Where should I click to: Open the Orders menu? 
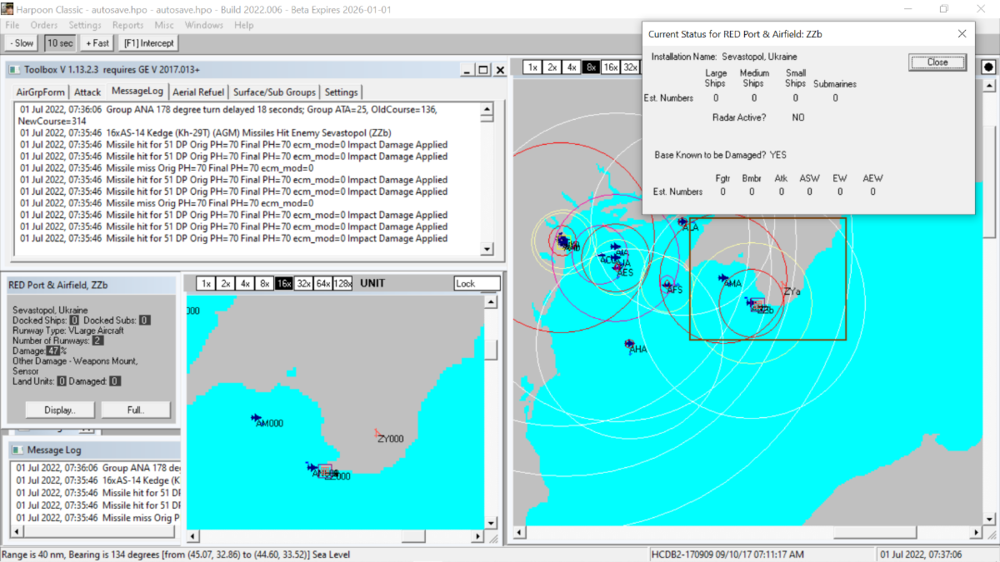pos(43,25)
